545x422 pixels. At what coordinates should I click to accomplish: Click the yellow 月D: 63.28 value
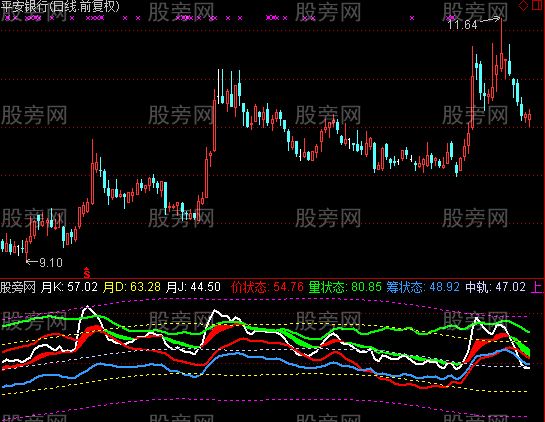pos(132,287)
